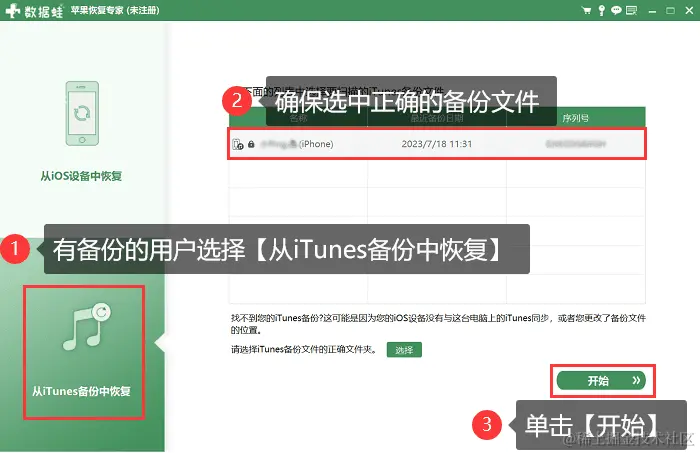Maximize the application window

[671, 11]
